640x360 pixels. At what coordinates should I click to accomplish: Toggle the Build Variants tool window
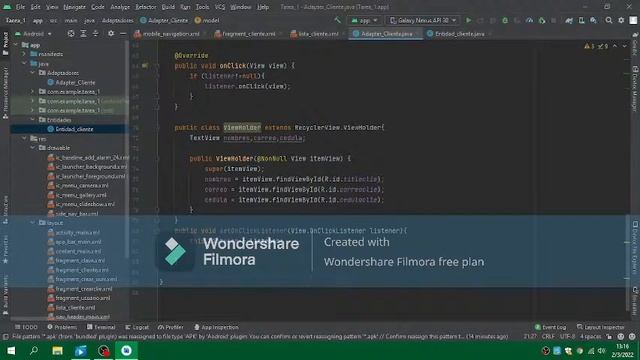[x=5, y=295]
